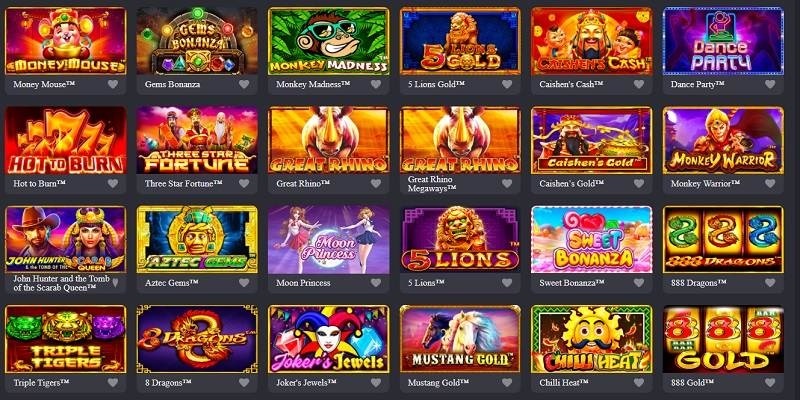Image resolution: width=800 pixels, height=400 pixels.
Task: Click the Monkey Warrior title text
Action: point(706,183)
